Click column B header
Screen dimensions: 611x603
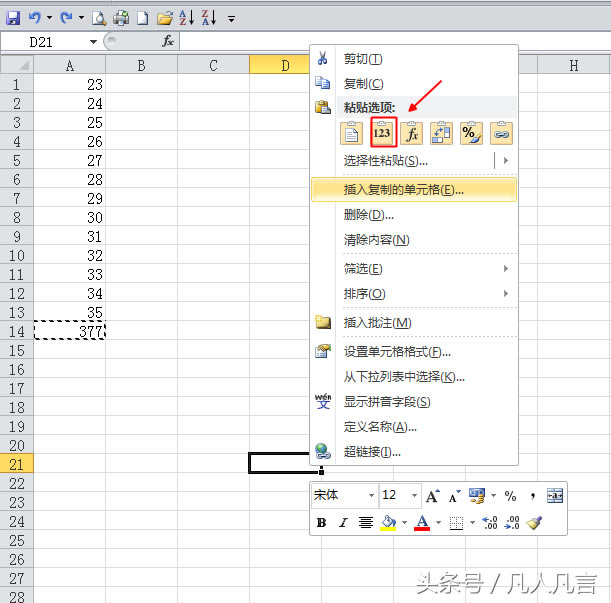click(141, 65)
